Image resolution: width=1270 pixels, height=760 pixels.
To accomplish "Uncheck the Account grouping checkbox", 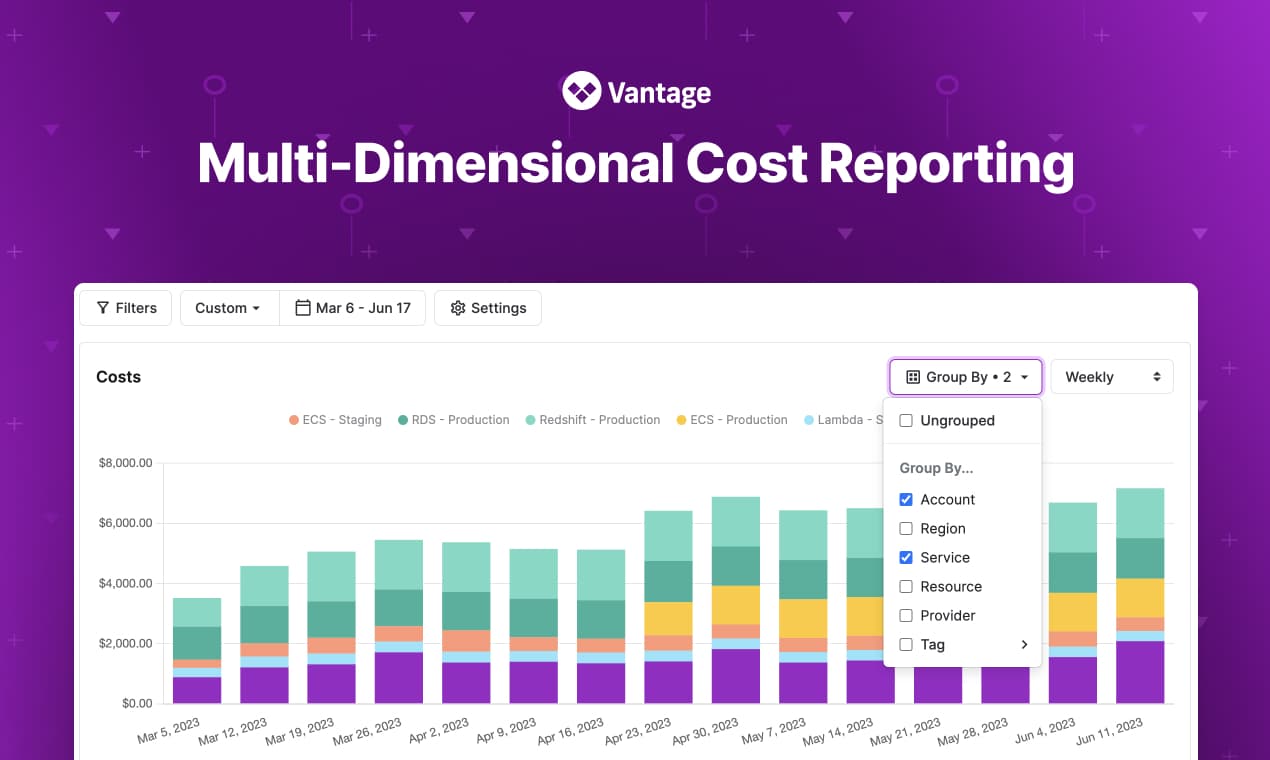I will [x=906, y=499].
